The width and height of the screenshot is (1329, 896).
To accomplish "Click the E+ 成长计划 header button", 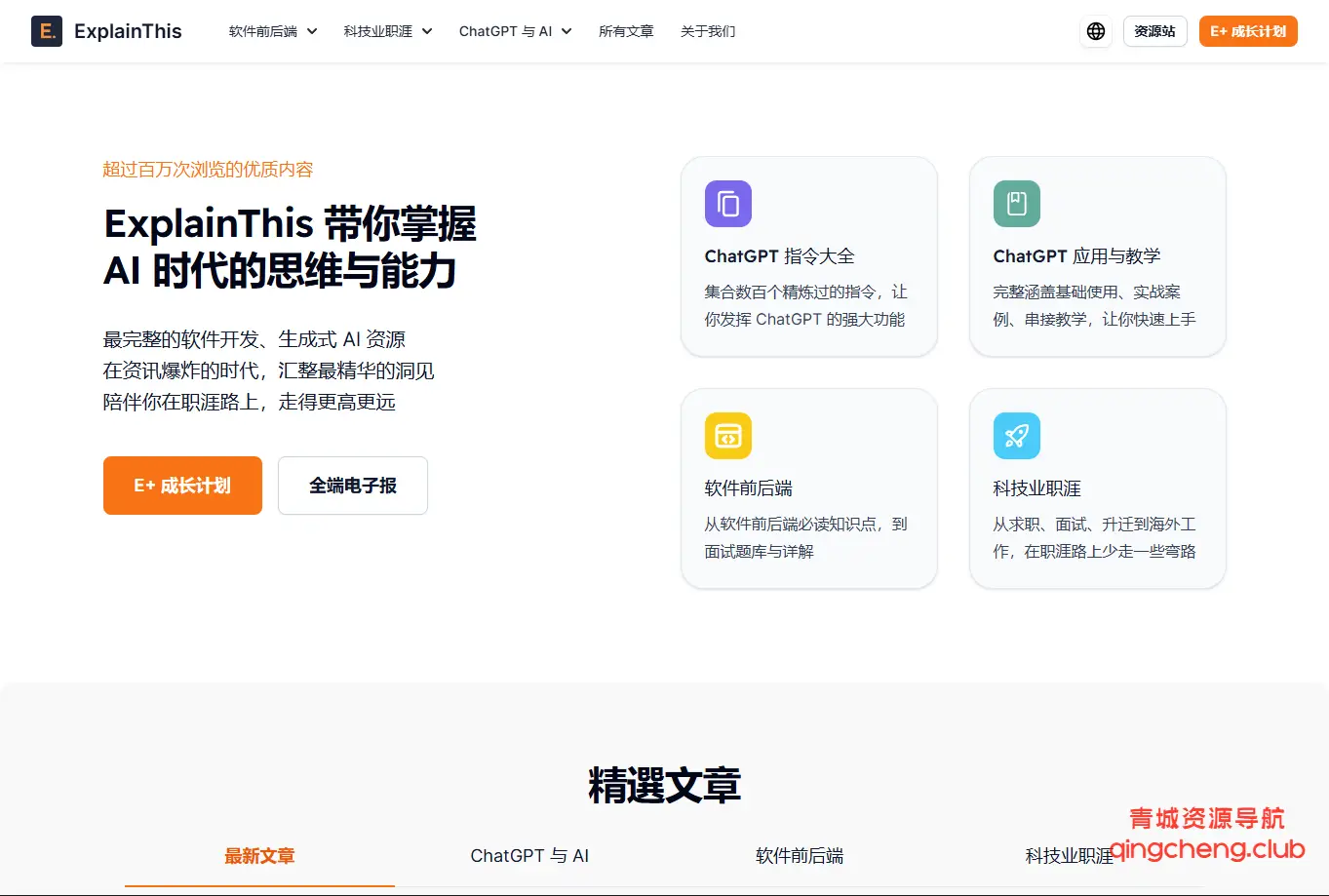I will click(x=1248, y=31).
